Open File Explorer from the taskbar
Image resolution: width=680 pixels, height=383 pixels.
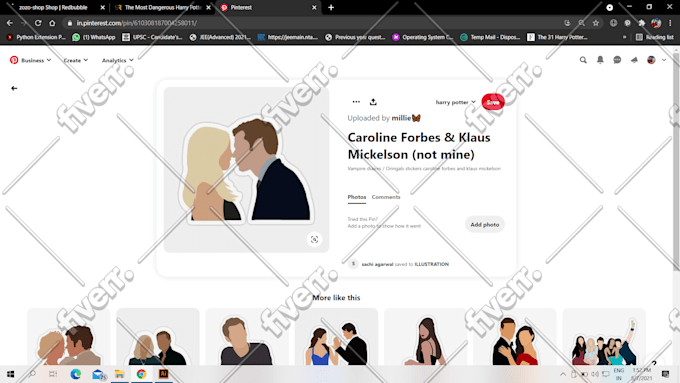[119, 374]
